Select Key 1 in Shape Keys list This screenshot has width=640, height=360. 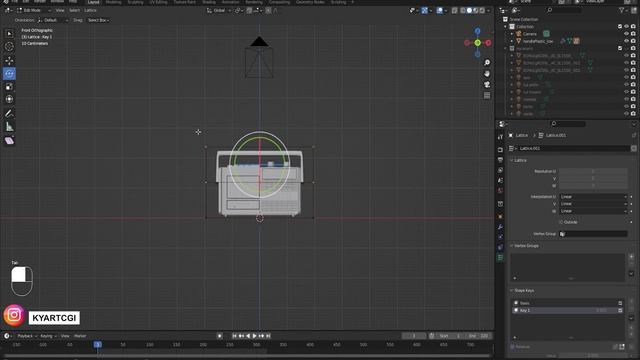pos(567,311)
